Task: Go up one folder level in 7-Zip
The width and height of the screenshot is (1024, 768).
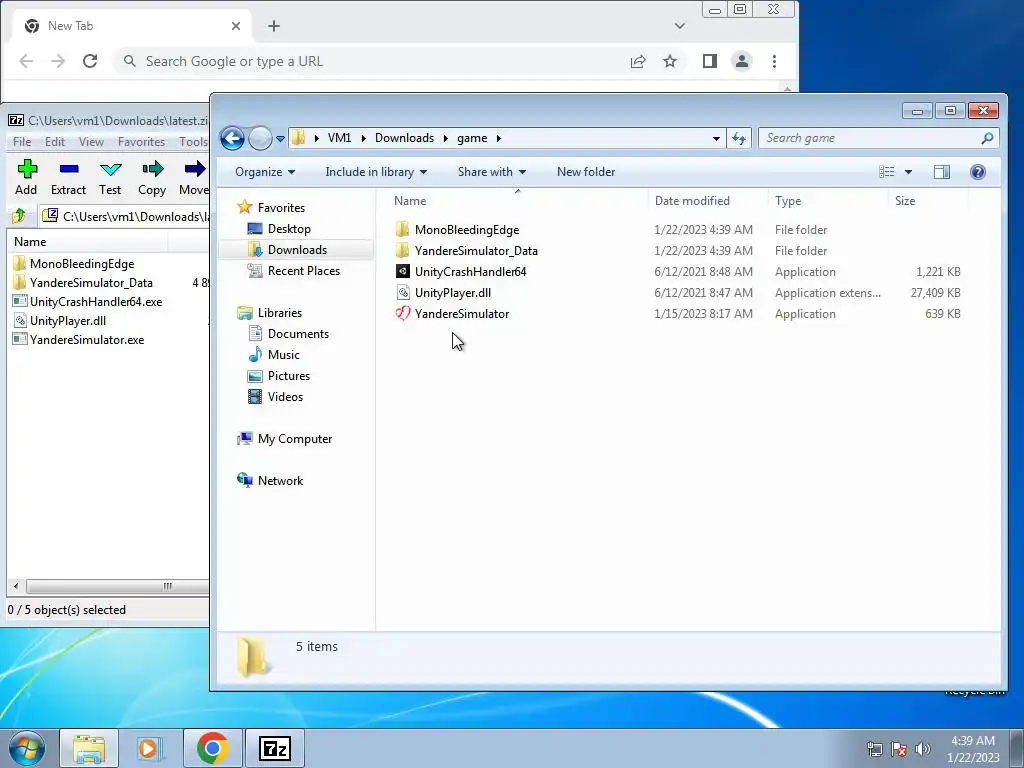Action: pos(19,216)
